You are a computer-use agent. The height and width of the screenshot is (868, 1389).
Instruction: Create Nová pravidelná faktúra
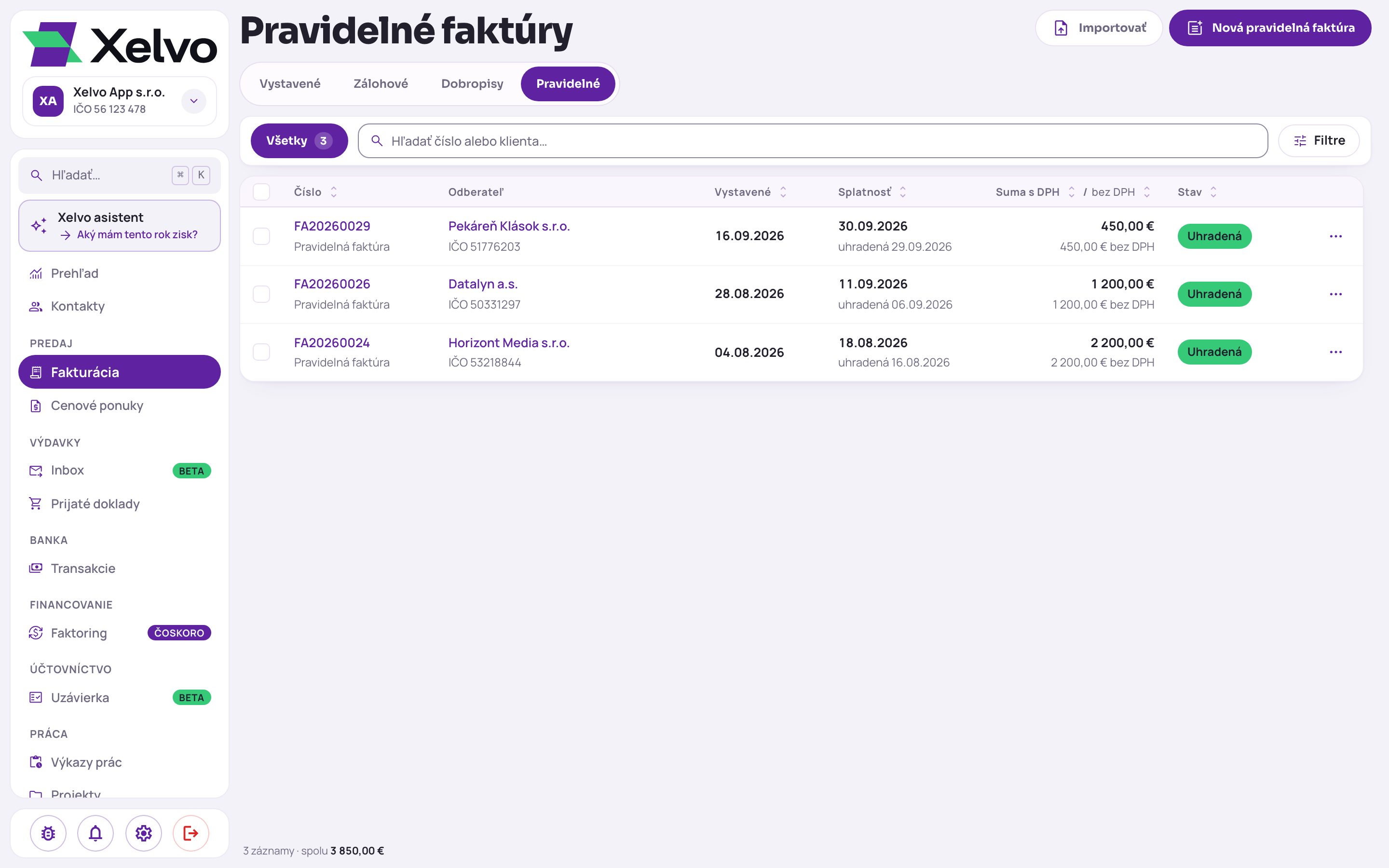(1270, 27)
